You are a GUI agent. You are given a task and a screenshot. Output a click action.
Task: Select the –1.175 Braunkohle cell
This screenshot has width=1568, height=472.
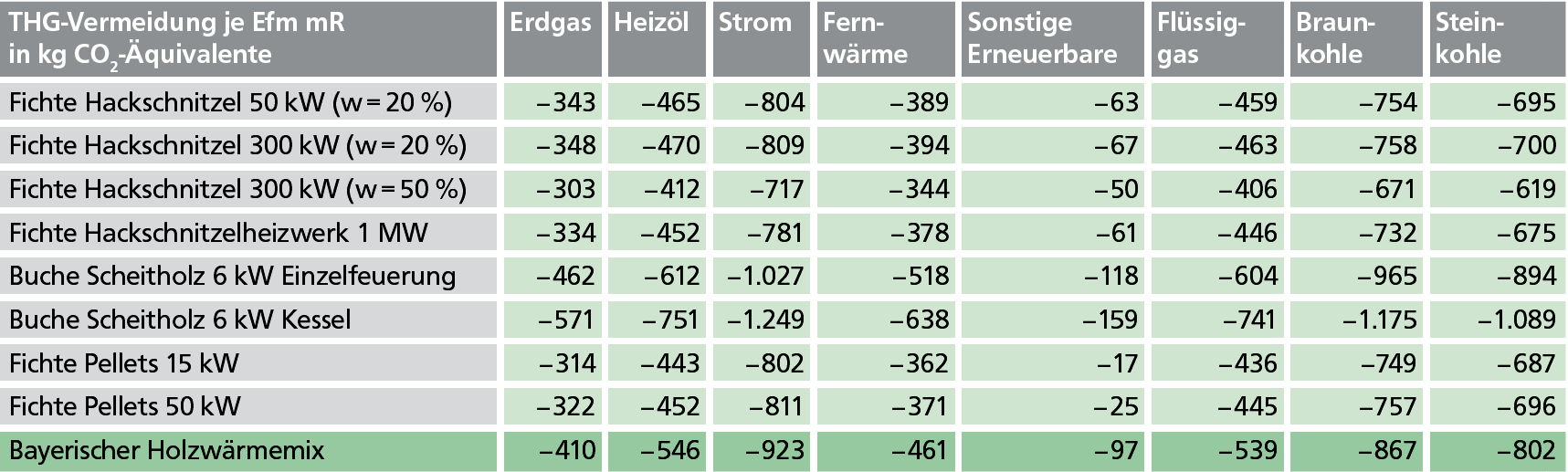(x=1380, y=320)
